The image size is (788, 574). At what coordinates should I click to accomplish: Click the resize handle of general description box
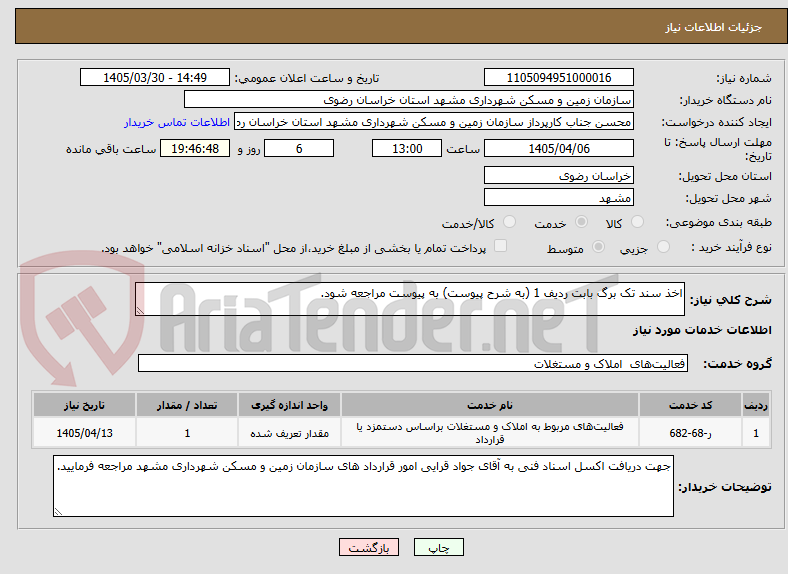140,311
